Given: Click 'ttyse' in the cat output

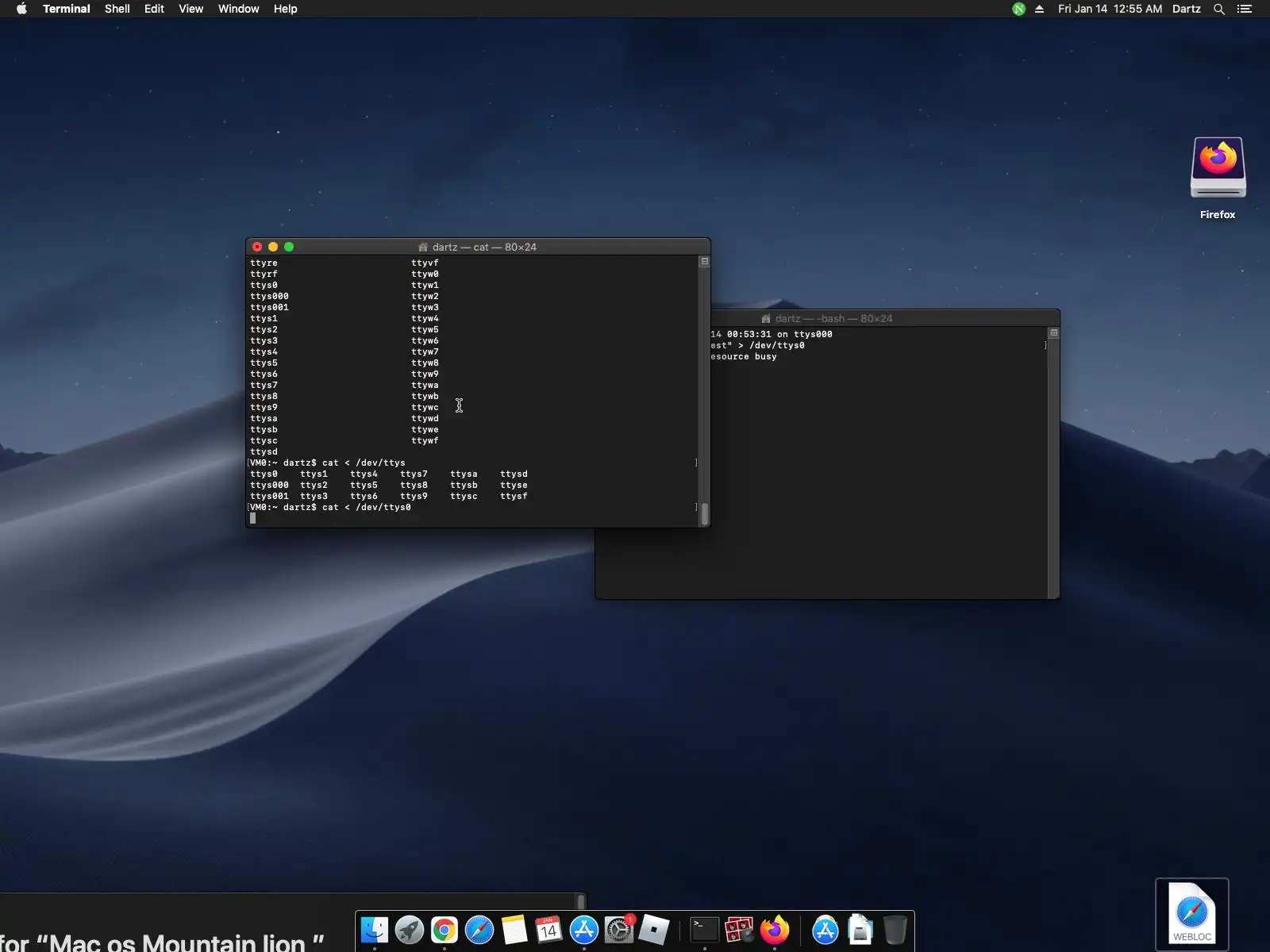Looking at the screenshot, I should coord(514,485).
